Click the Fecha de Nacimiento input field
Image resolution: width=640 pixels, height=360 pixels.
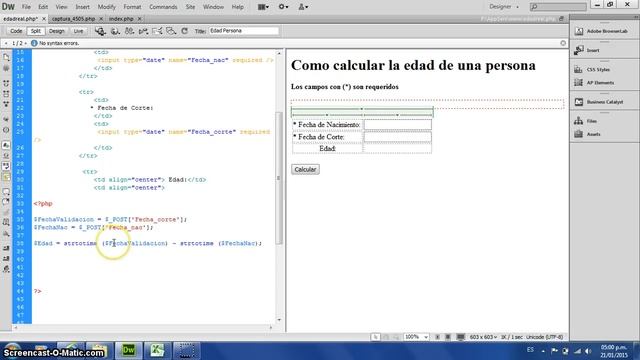tap(398, 124)
